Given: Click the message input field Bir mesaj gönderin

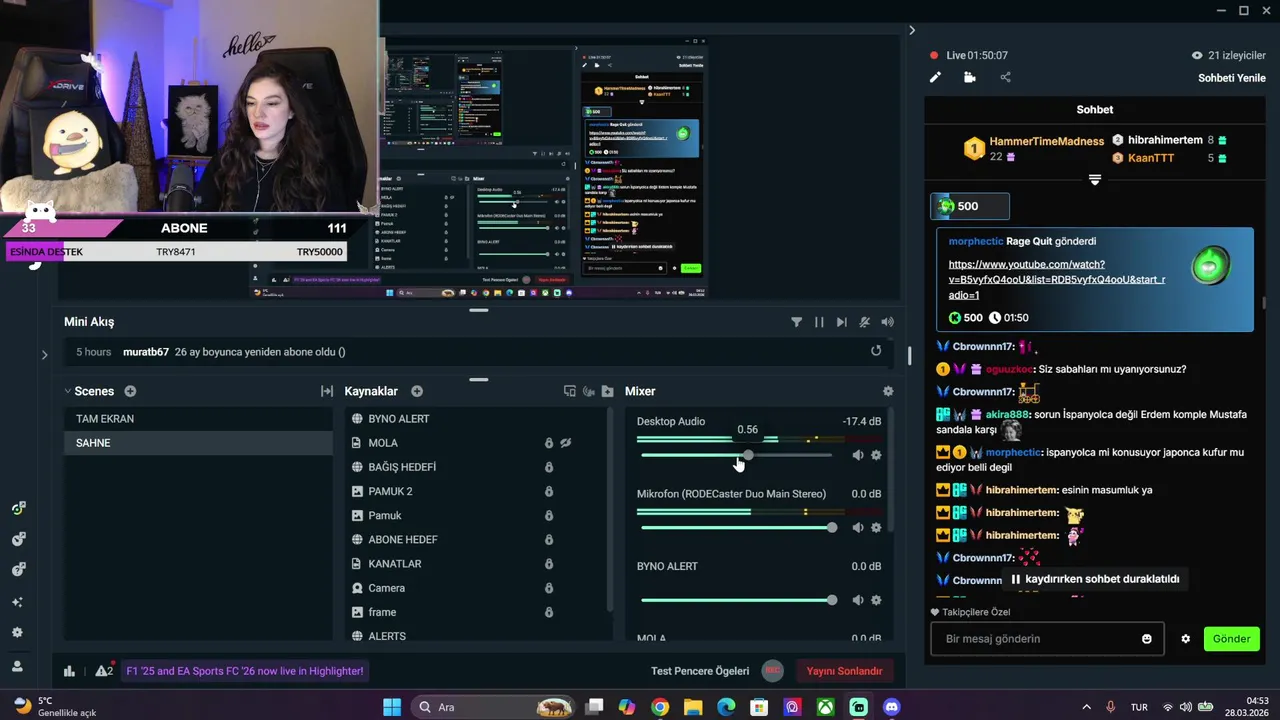Looking at the screenshot, I should (1035, 639).
